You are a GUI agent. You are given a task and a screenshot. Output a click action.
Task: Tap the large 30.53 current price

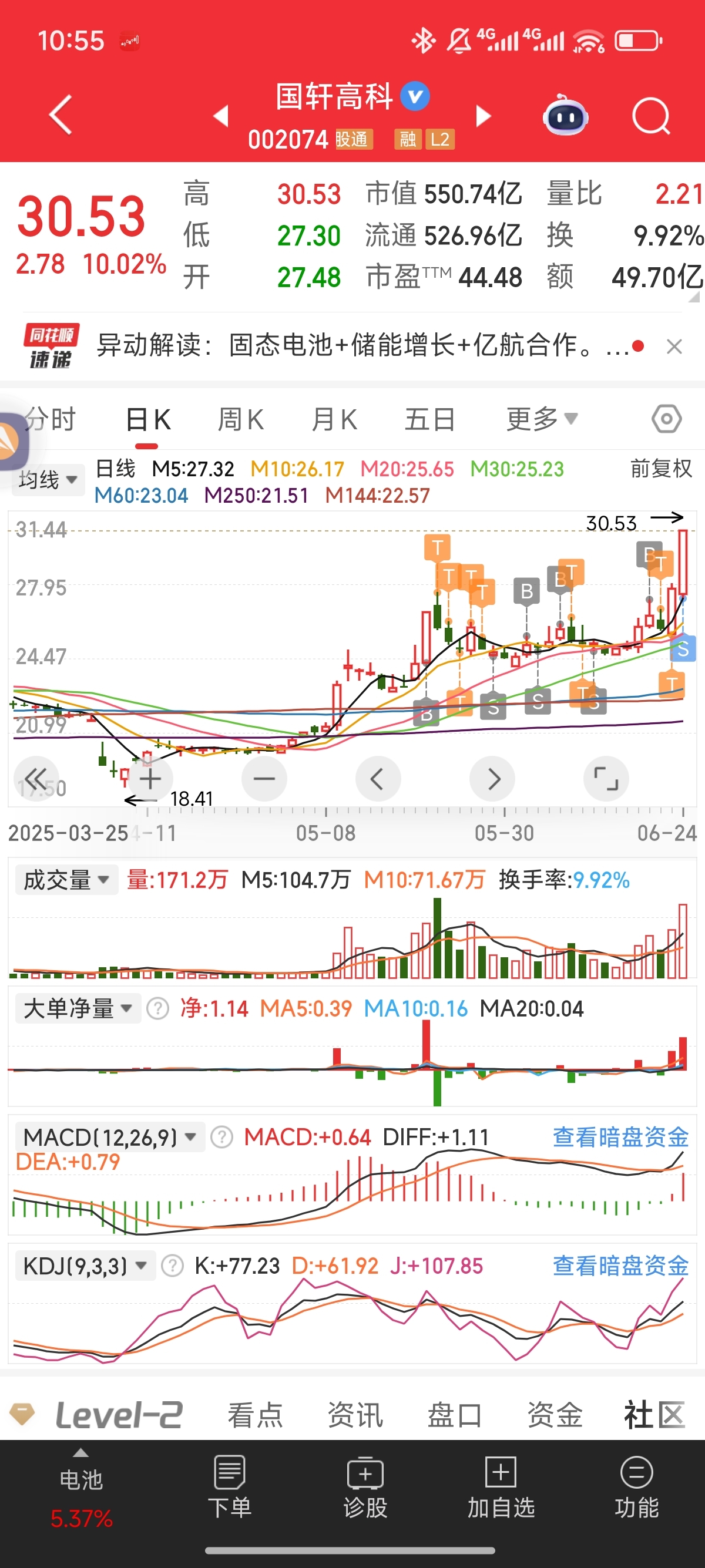81,216
